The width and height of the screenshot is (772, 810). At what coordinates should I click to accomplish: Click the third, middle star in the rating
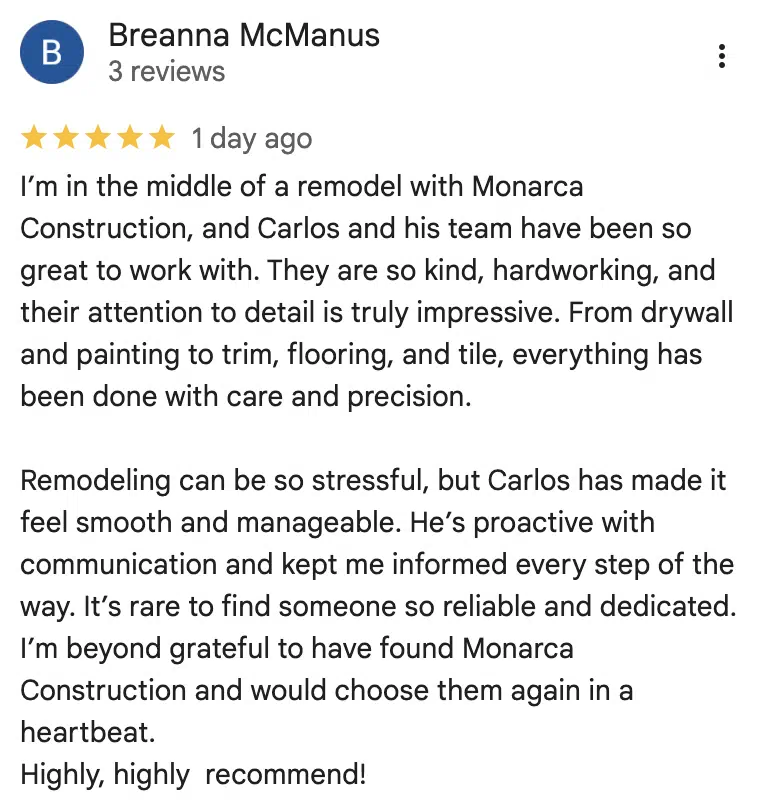98,139
